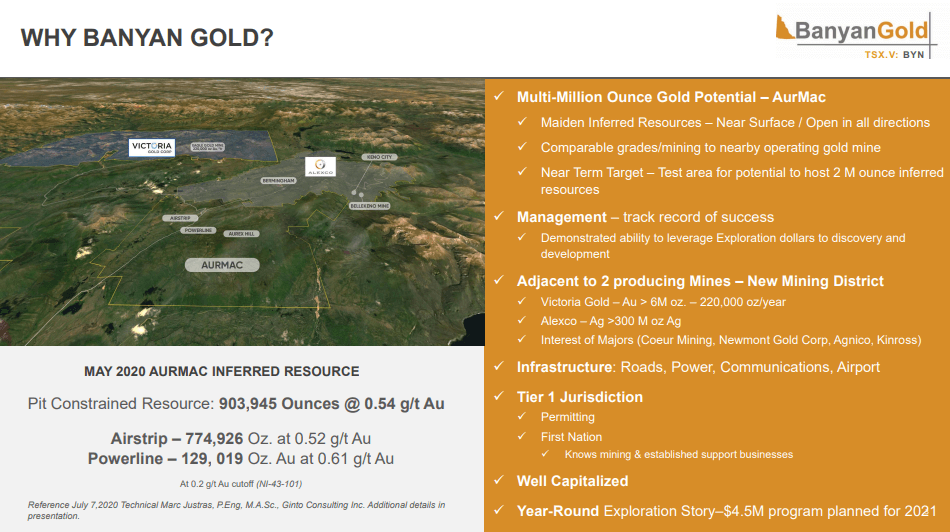
Task: Click the 'Interest of Majors' bullet text
Action: pyautogui.click(x=731, y=340)
